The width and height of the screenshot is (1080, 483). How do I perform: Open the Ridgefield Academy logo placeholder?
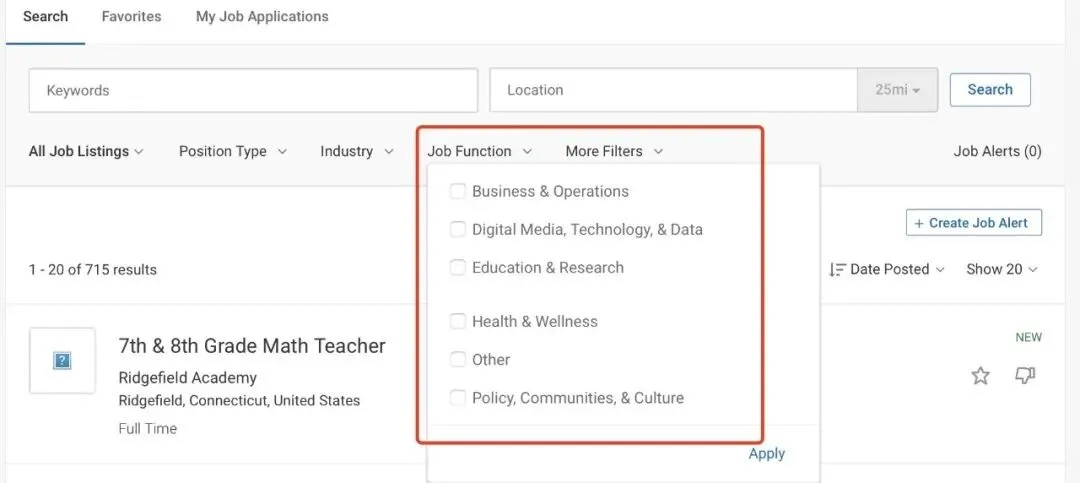[62, 360]
